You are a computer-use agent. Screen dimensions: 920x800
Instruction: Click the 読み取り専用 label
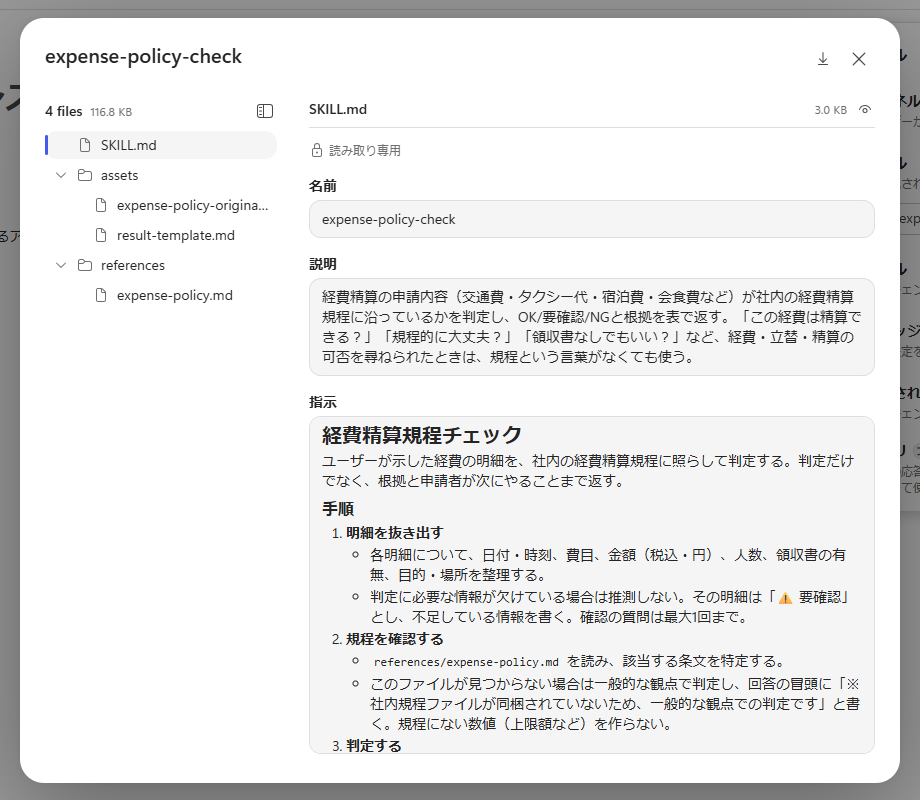point(365,150)
